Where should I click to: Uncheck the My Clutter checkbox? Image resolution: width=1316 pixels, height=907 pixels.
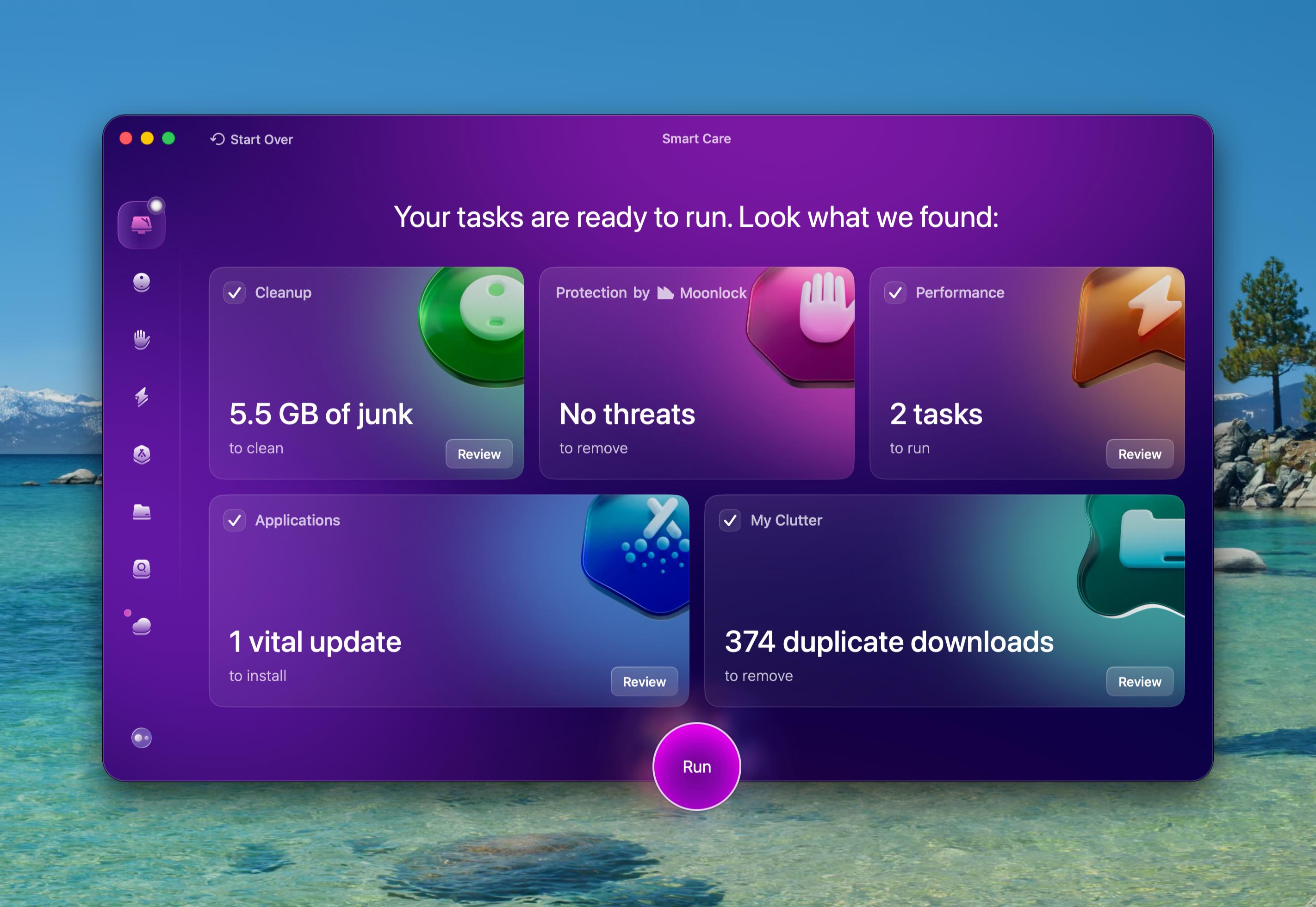point(730,520)
